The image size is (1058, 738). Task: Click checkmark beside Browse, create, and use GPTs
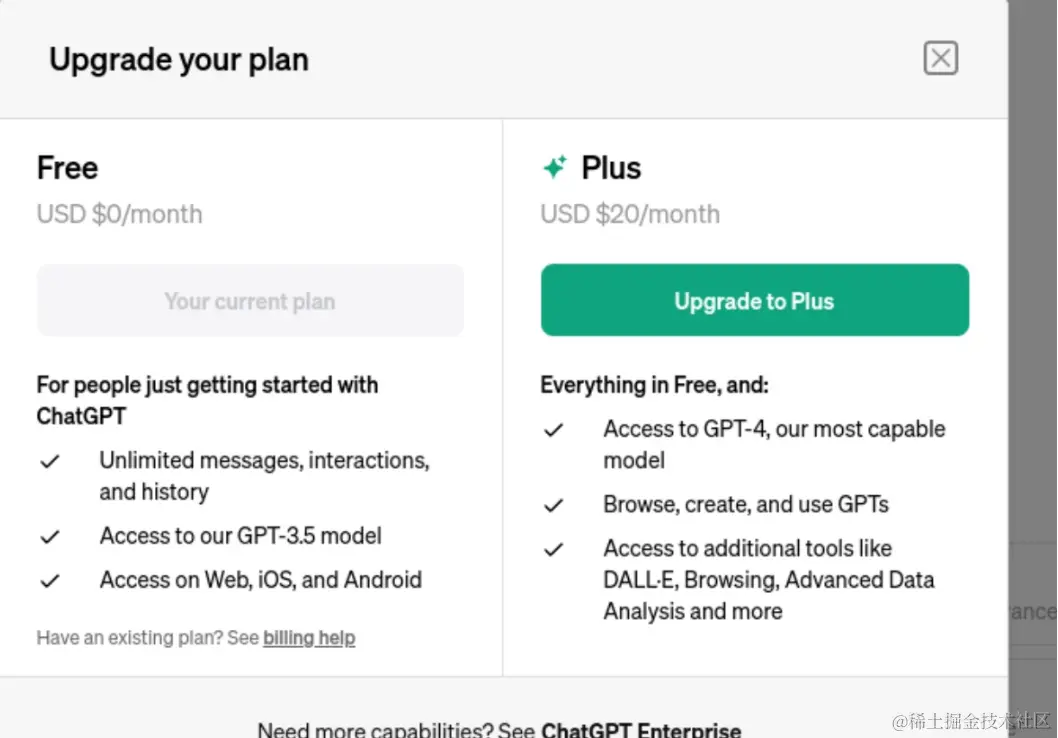[x=553, y=505]
